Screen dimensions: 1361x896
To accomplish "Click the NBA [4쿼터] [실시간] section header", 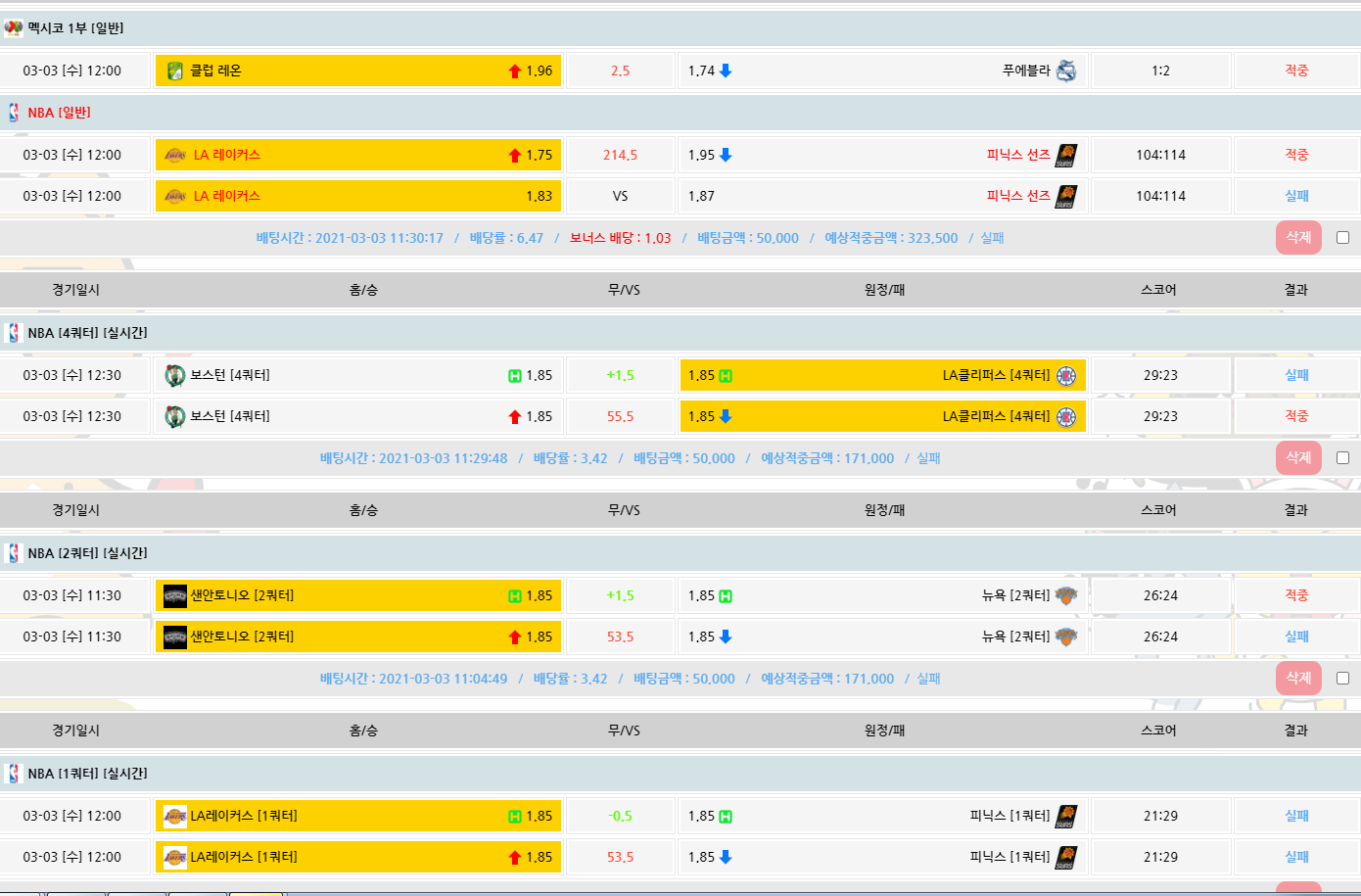I will pyautogui.click(x=87, y=333).
